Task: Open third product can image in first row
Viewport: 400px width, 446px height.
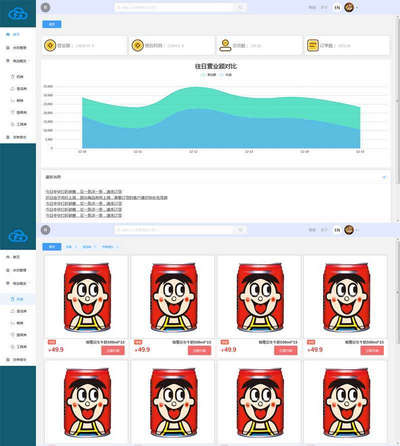Action: pos(260,297)
